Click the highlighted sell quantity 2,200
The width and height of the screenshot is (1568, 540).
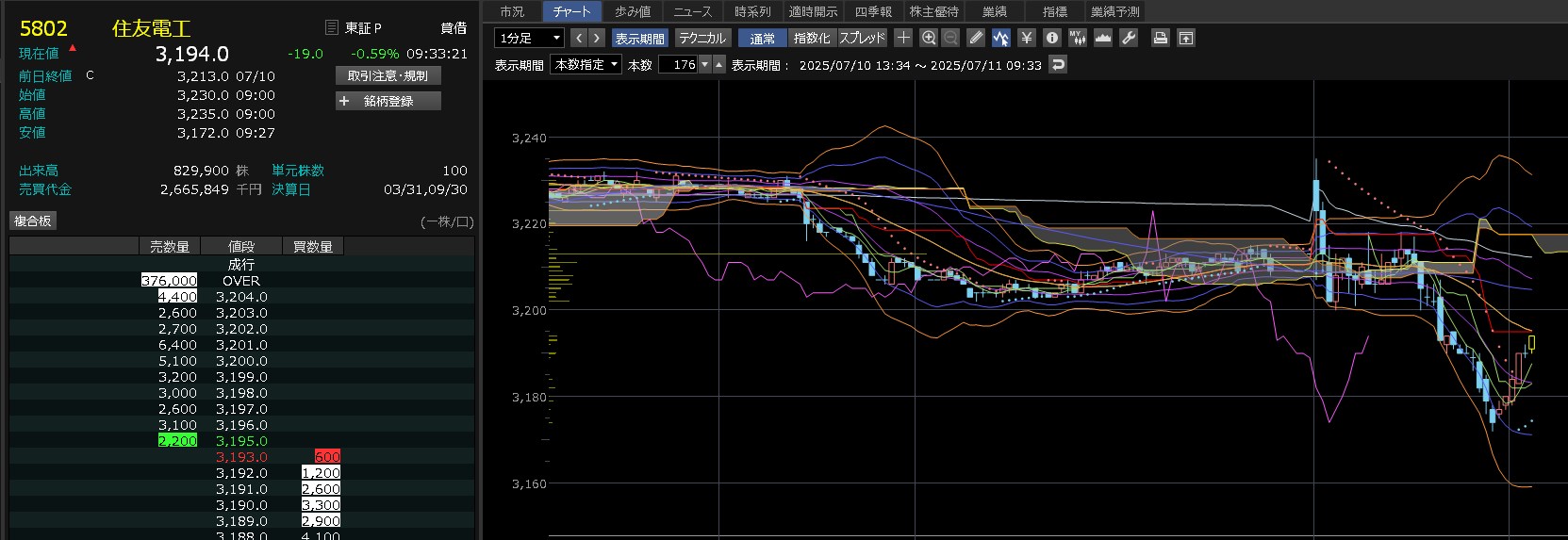[x=177, y=441]
